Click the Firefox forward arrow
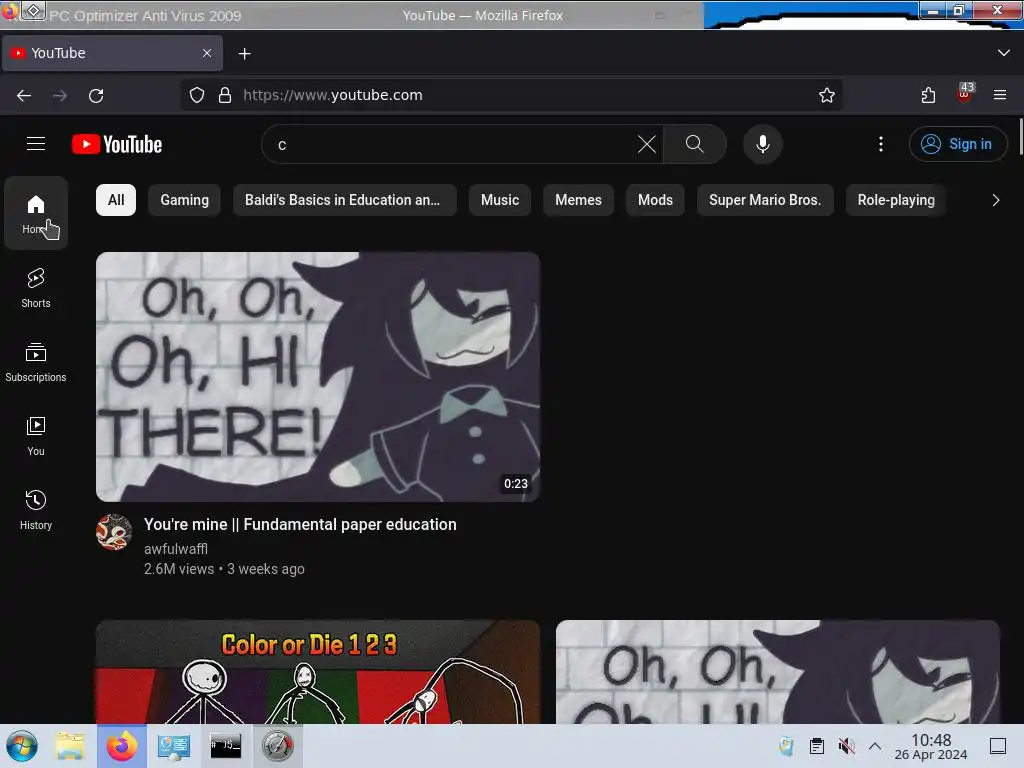Screen dimensions: 1024x768 click(x=60, y=95)
